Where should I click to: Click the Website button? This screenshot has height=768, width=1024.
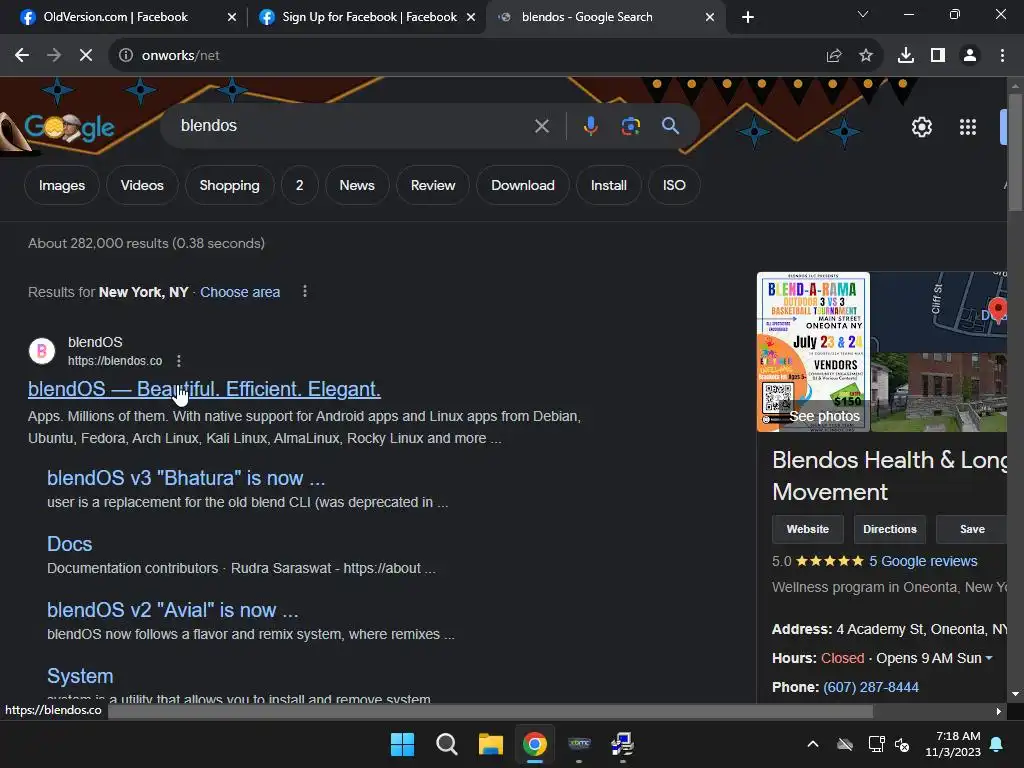[x=807, y=529]
